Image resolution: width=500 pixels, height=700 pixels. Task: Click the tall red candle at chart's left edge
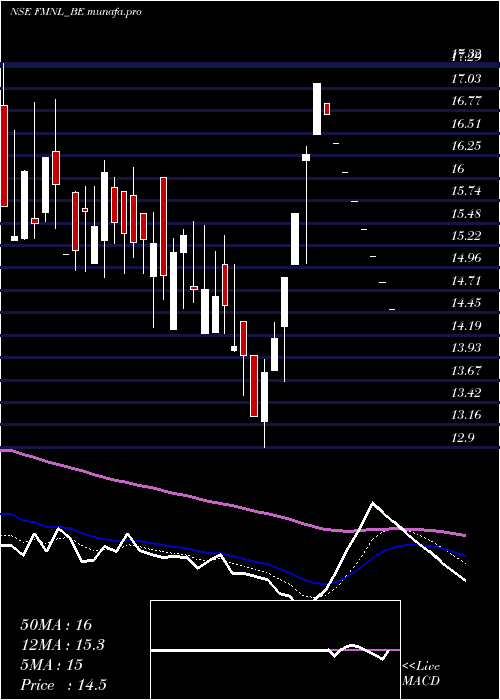(x=4, y=156)
